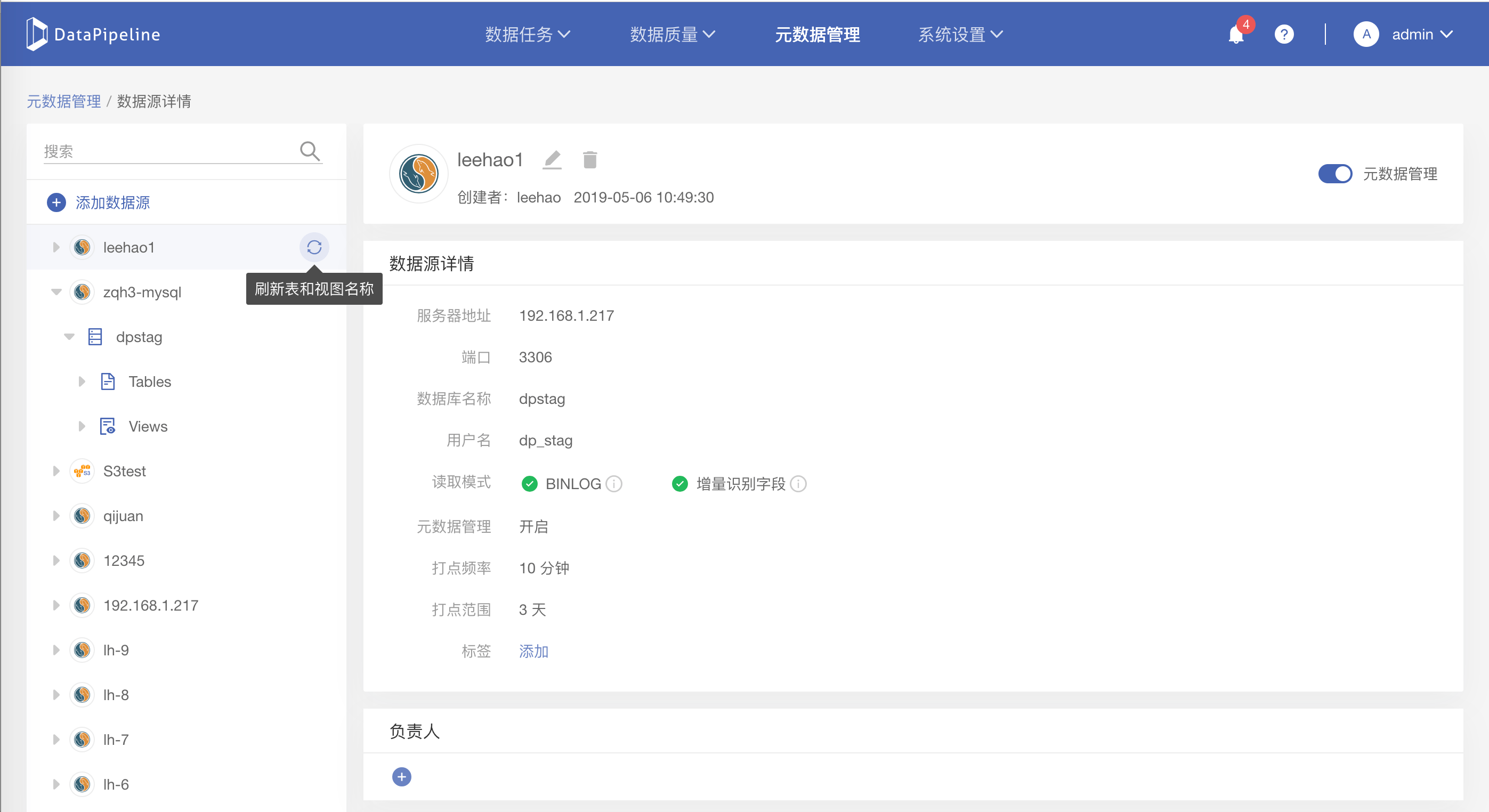The image size is (1489, 812).
Task: Click the 添加 tag link
Action: (533, 651)
